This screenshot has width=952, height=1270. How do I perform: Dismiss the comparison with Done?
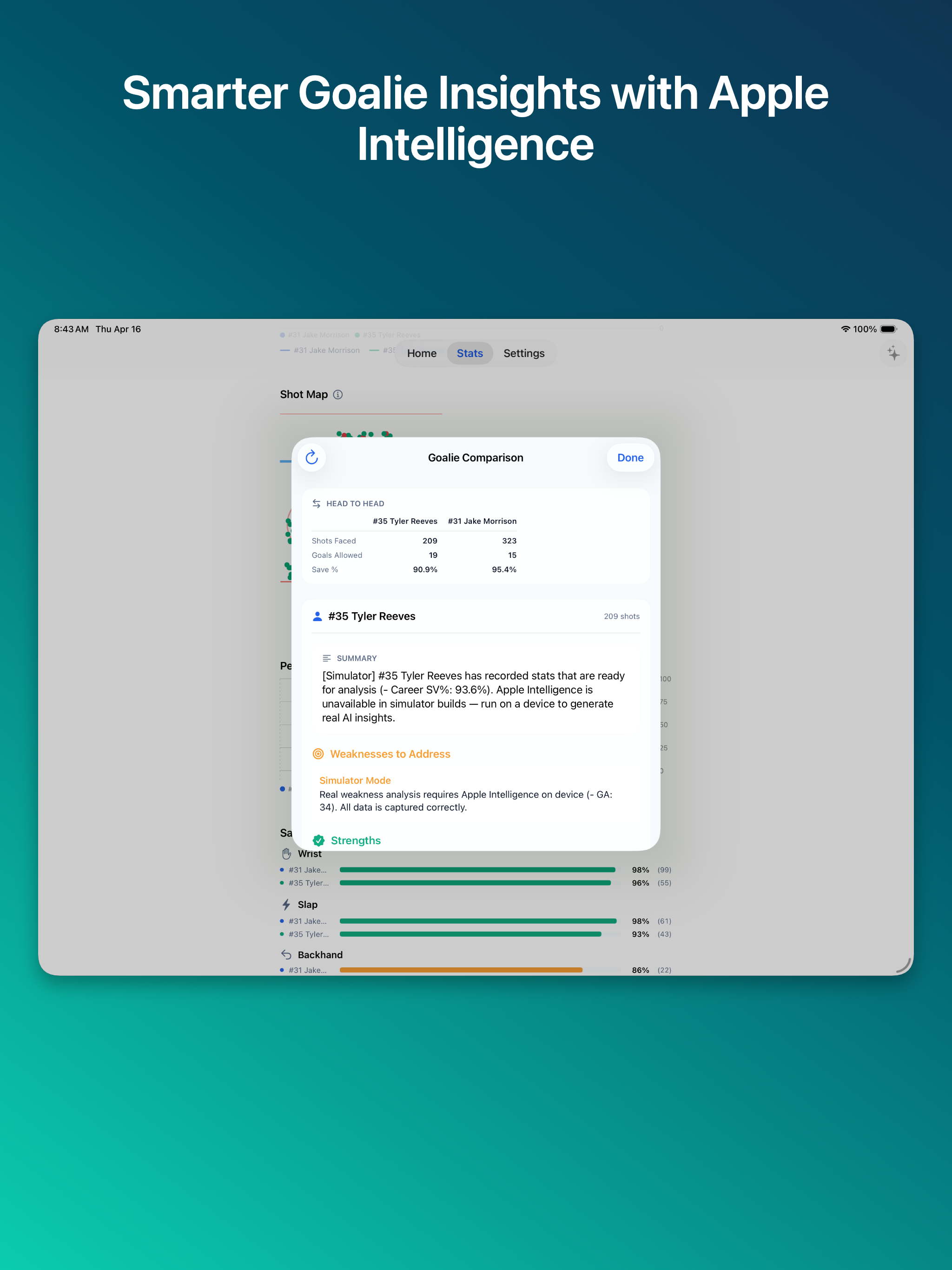(630, 457)
